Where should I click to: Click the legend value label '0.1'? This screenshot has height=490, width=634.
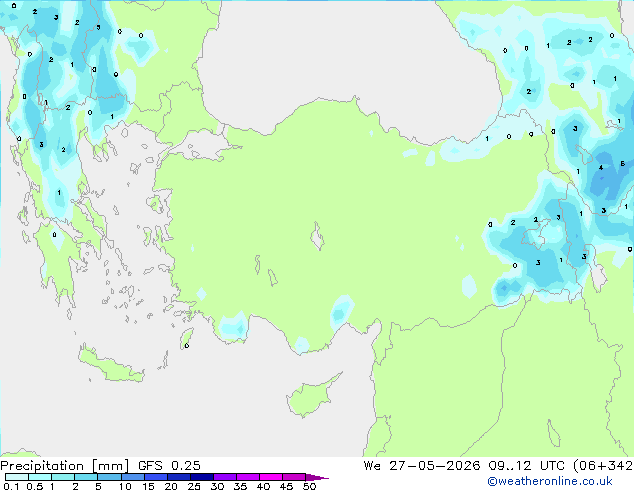(11, 486)
